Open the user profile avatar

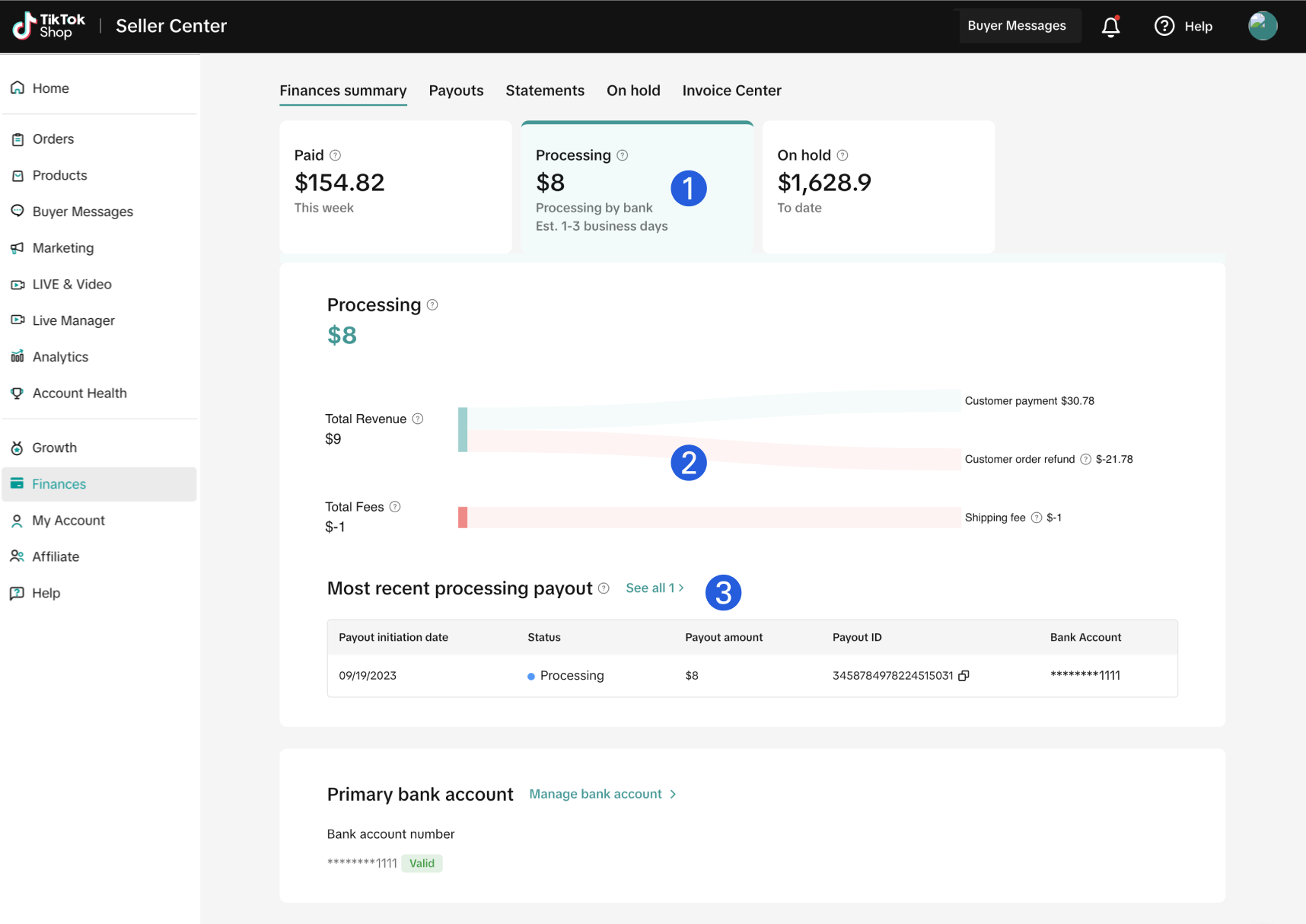click(x=1262, y=26)
